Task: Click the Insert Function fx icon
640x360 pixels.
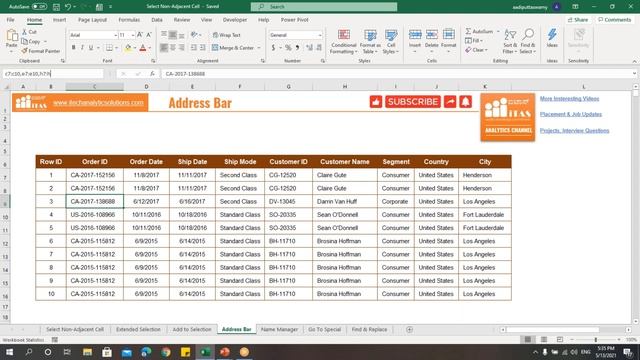Action: pyautogui.click(x=152, y=74)
